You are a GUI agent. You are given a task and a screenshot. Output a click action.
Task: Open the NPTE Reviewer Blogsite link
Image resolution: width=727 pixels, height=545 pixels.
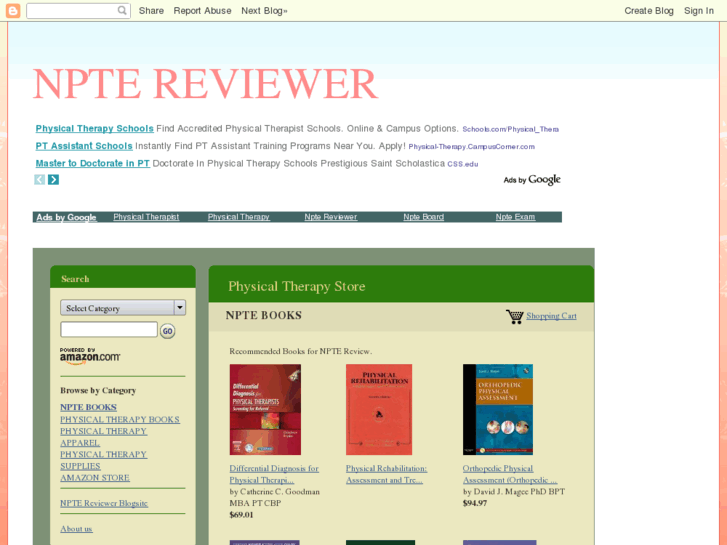pos(104,503)
